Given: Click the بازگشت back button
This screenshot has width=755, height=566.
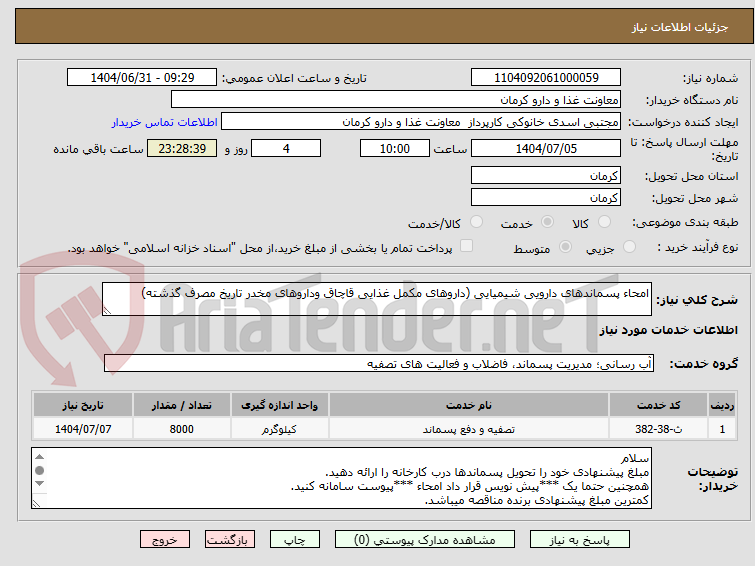Looking at the screenshot, I should [x=230, y=540].
